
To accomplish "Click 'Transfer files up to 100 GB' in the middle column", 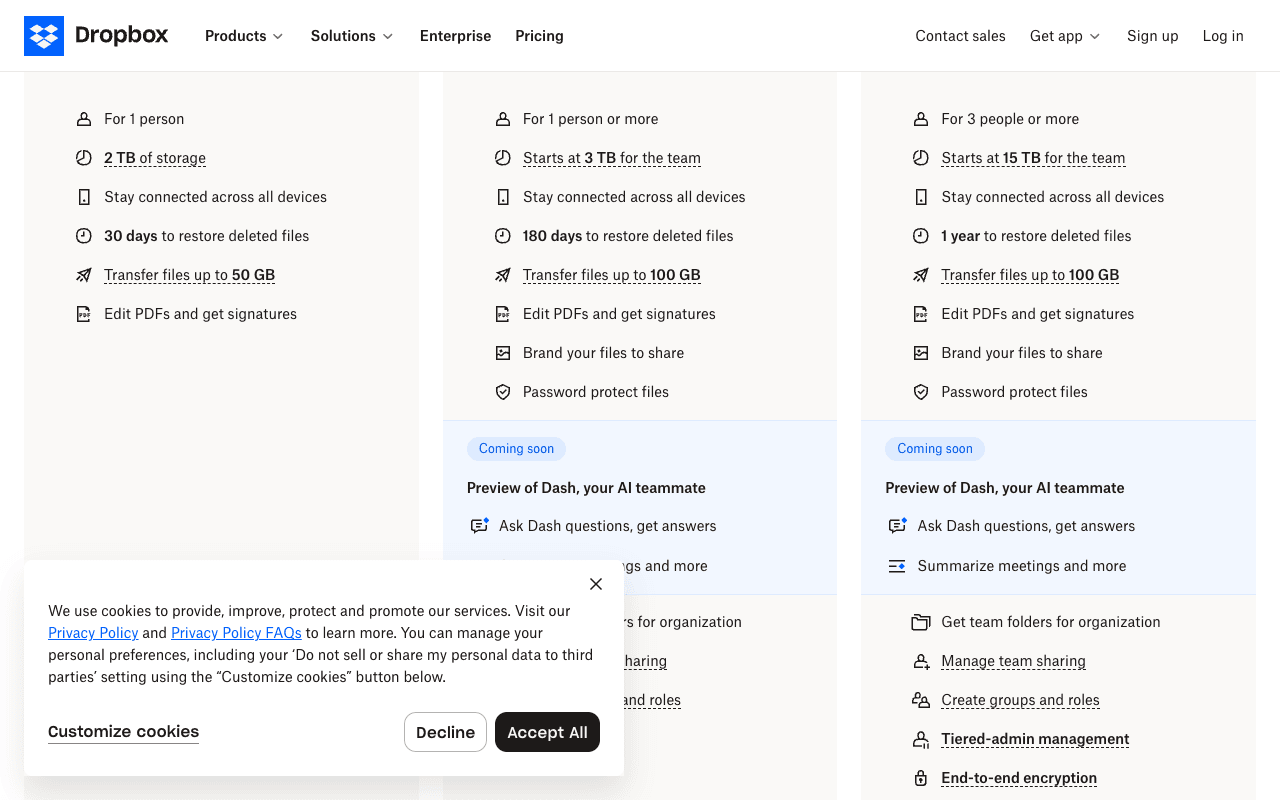I will [612, 275].
